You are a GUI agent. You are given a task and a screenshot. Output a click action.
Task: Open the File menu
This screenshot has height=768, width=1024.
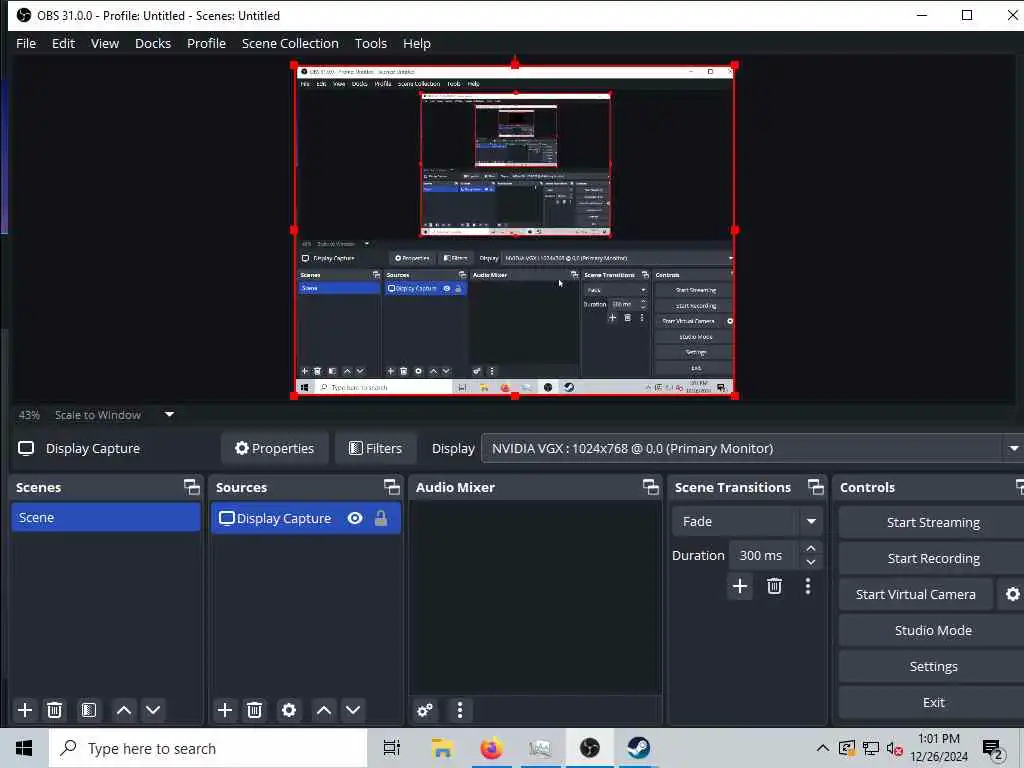tap(26, 43)
